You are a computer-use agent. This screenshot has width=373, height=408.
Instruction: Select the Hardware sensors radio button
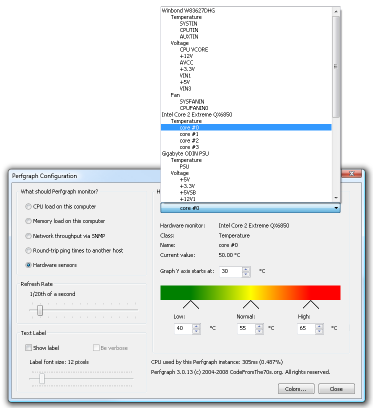(51, 265)
